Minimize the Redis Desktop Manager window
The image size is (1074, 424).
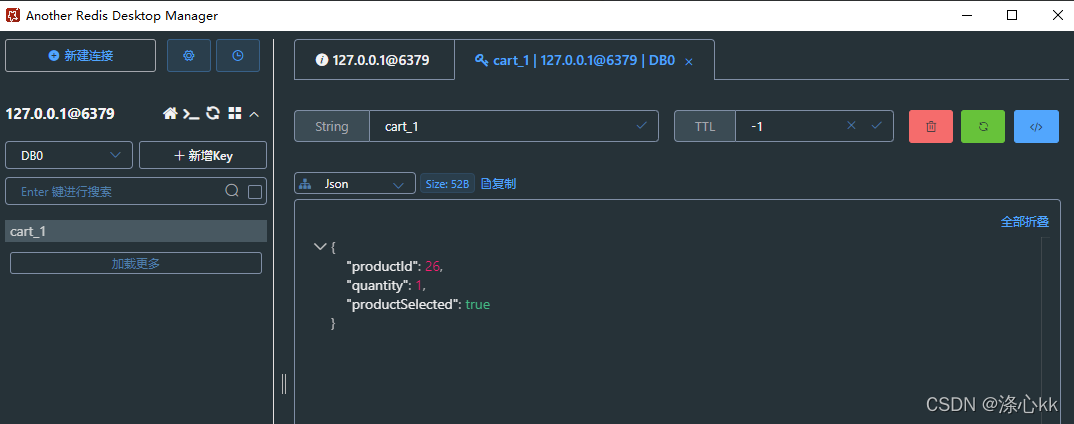[x=967, y=15]
